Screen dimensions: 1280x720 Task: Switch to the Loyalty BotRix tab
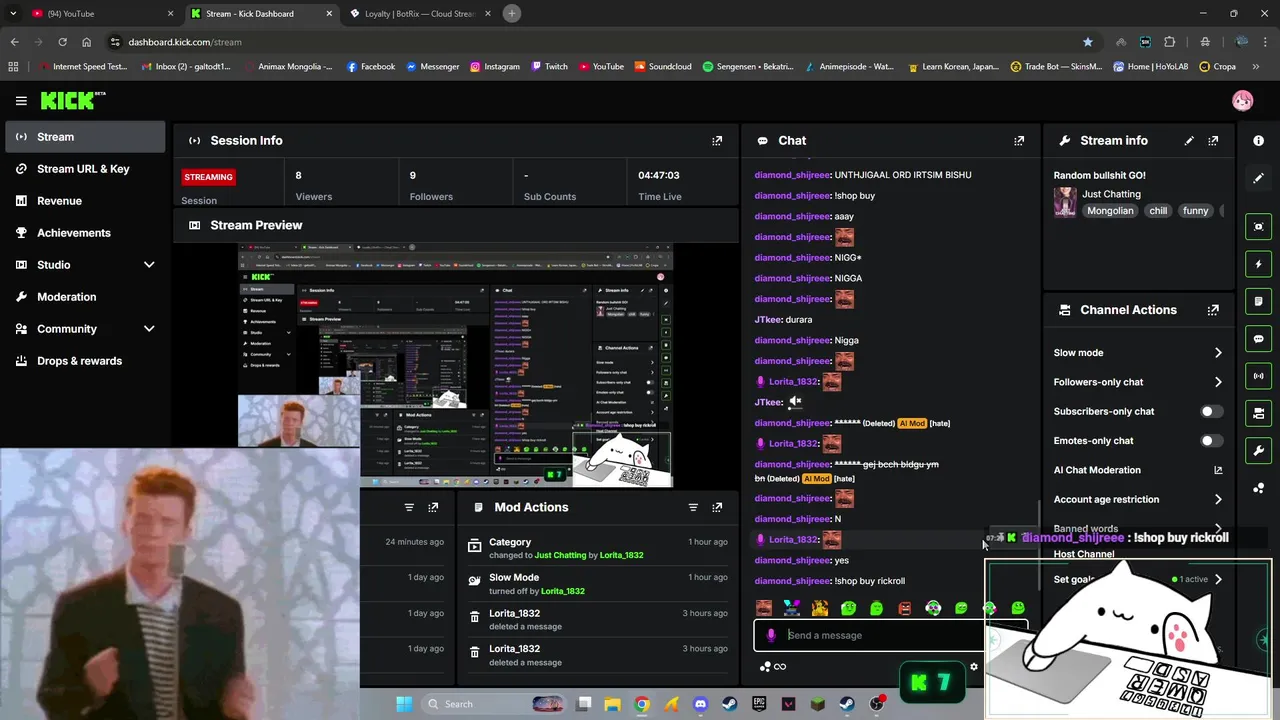(420, 14)
